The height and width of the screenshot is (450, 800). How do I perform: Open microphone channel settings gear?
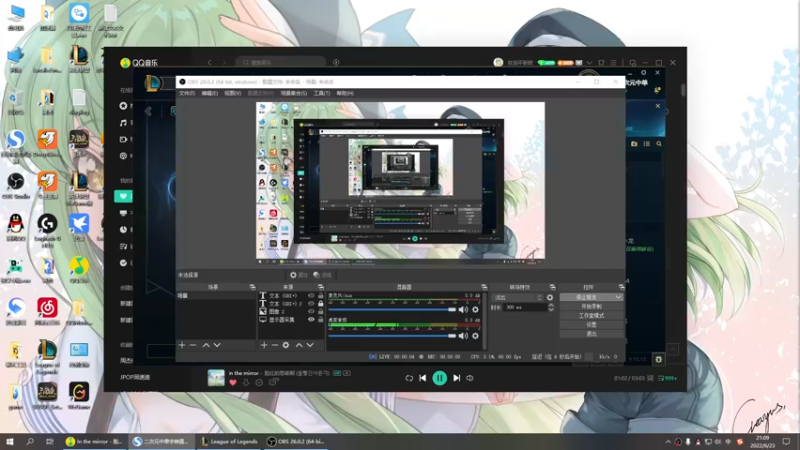tap(476, 310)
